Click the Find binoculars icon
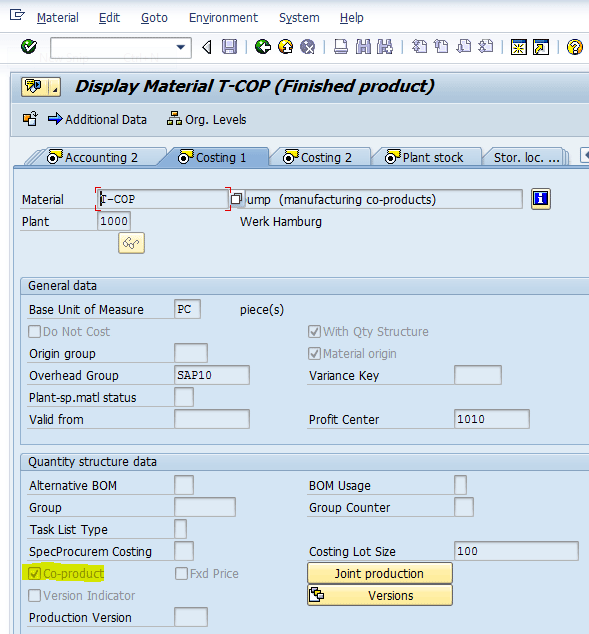This screenshot has width=589, height=634. (363, 47)
